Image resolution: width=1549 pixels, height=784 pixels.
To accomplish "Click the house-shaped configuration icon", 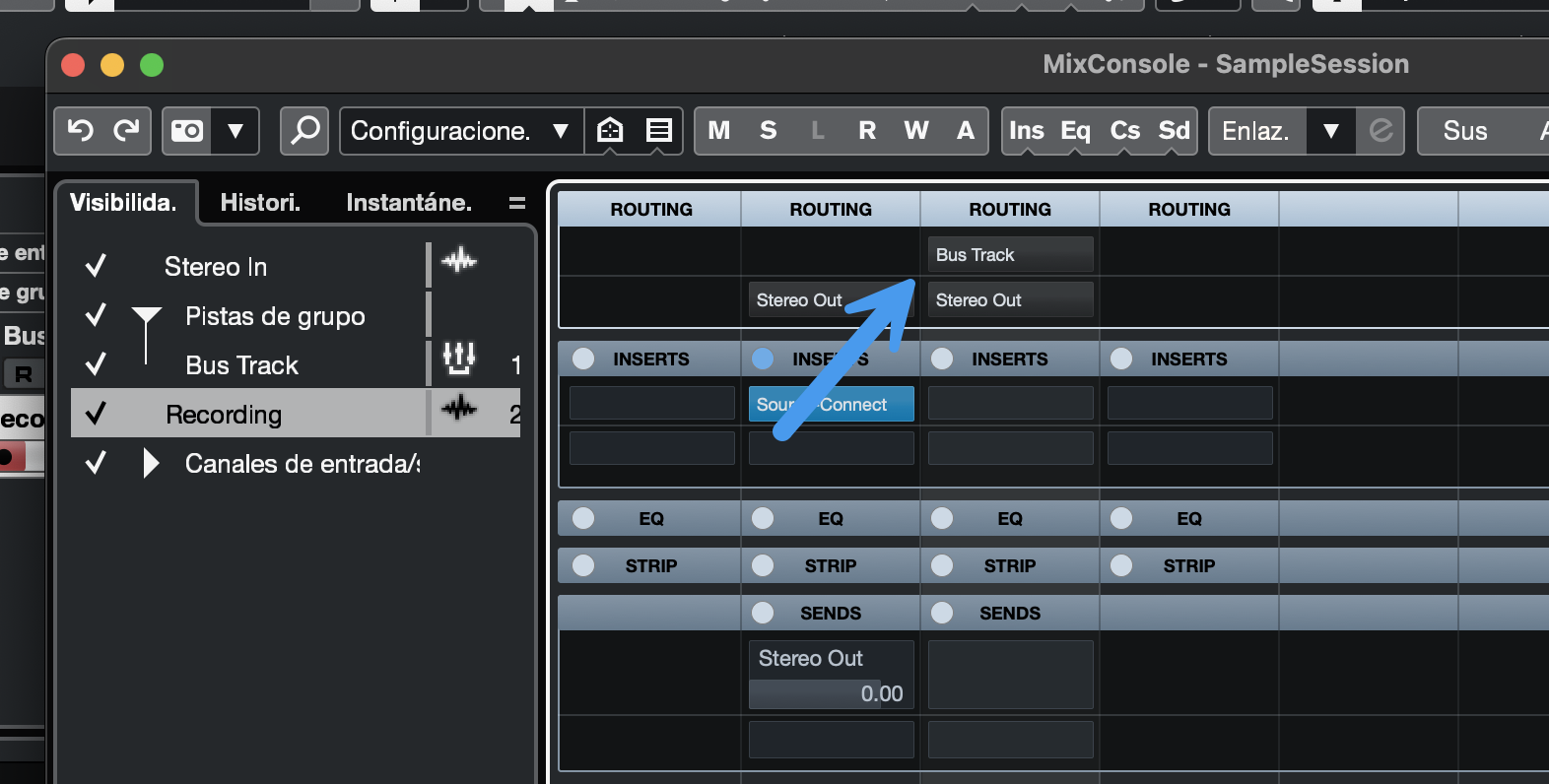I will (610, 131).
